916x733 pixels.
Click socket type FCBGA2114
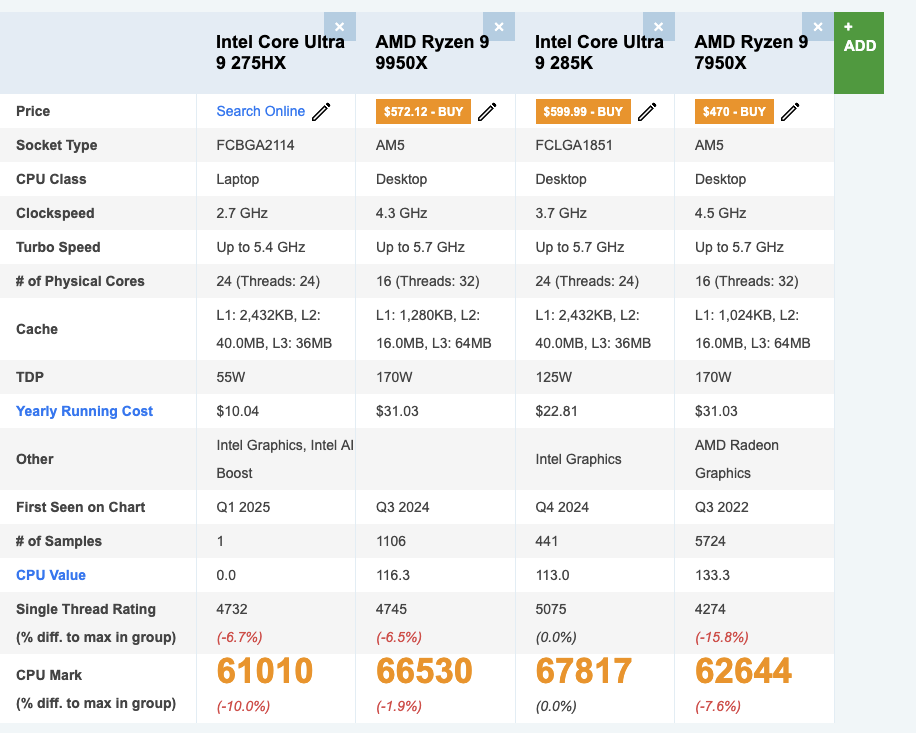coord(255,145)
